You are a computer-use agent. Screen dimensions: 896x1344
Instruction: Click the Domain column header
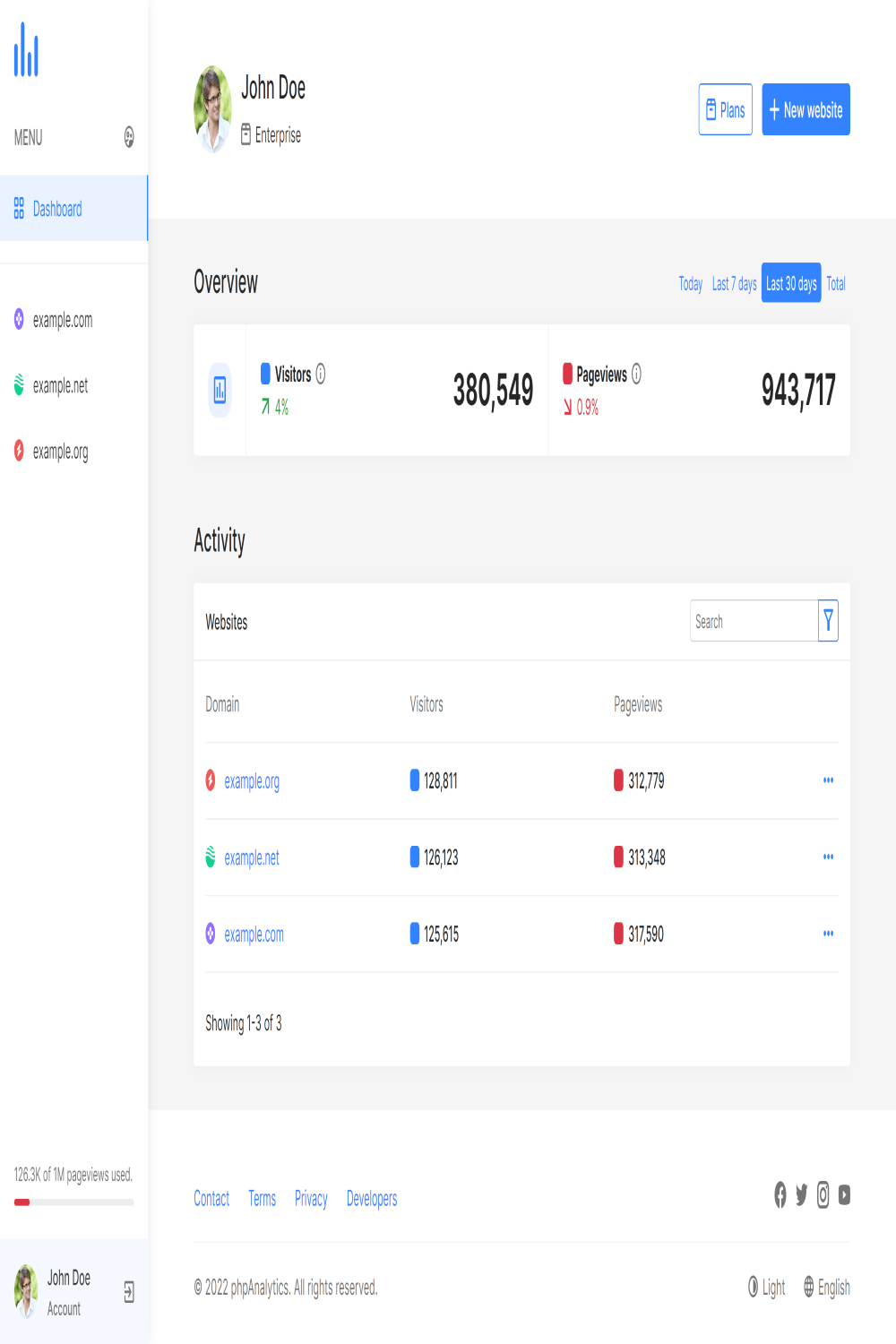pos(222,704)
